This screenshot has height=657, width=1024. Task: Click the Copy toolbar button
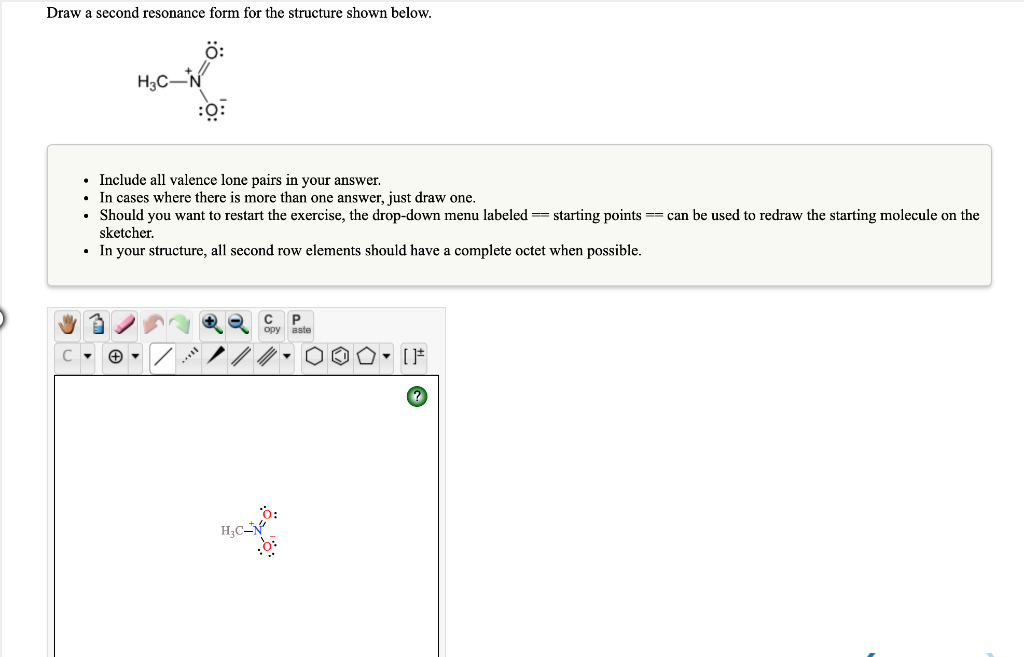pyautogui.click(x=269, y=324)
